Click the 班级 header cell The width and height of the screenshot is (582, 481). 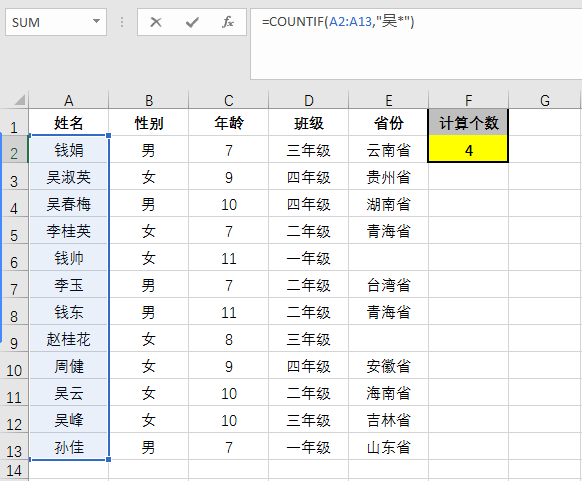coord(308,122)
